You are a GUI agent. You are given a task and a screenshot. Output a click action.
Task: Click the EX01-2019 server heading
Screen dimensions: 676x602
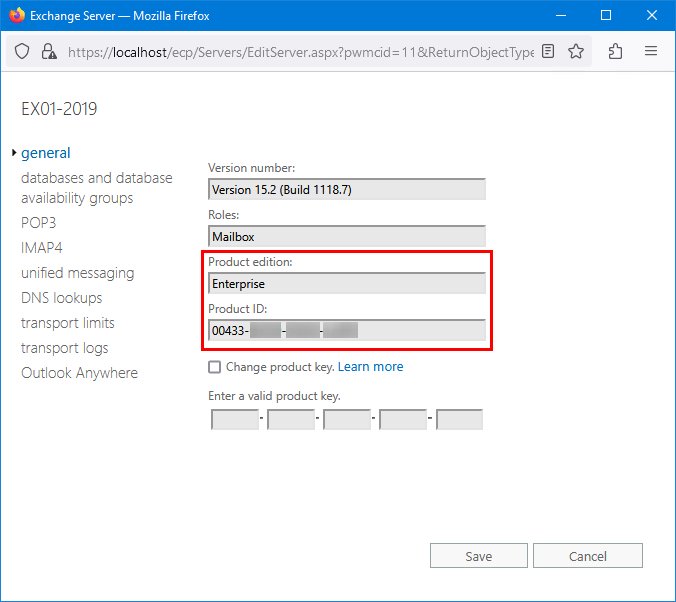pos(59,109)
